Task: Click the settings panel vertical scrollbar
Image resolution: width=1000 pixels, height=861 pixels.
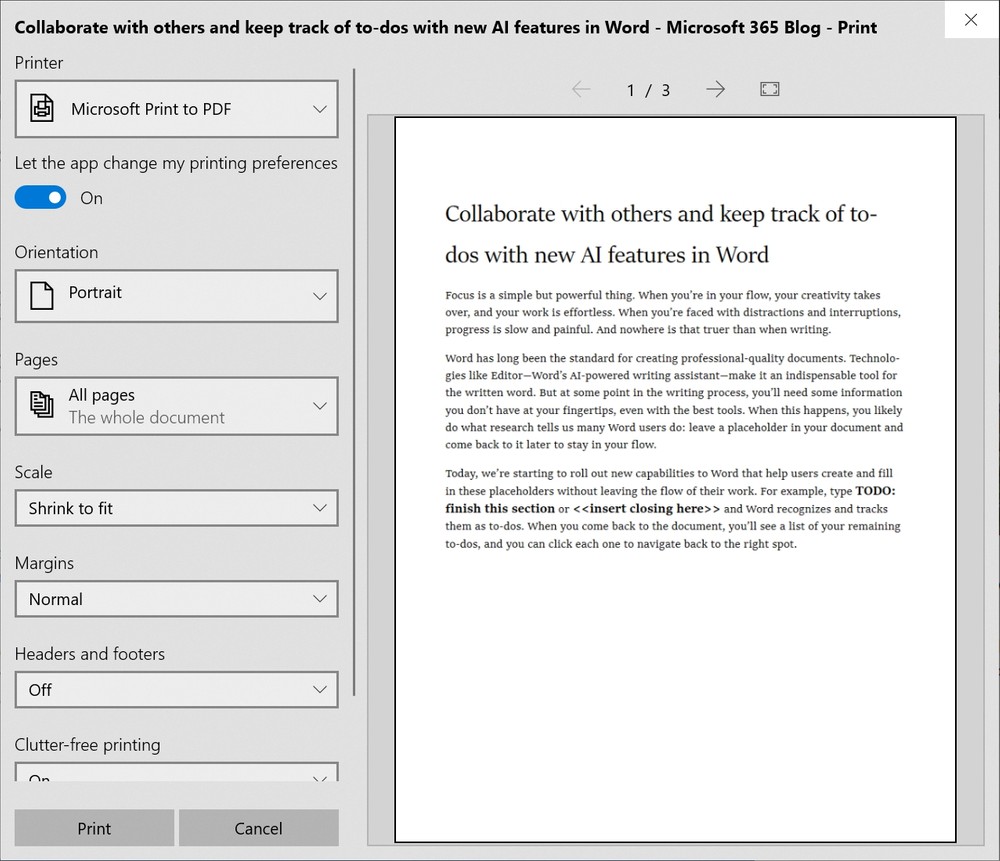Action: coord(354,380)
